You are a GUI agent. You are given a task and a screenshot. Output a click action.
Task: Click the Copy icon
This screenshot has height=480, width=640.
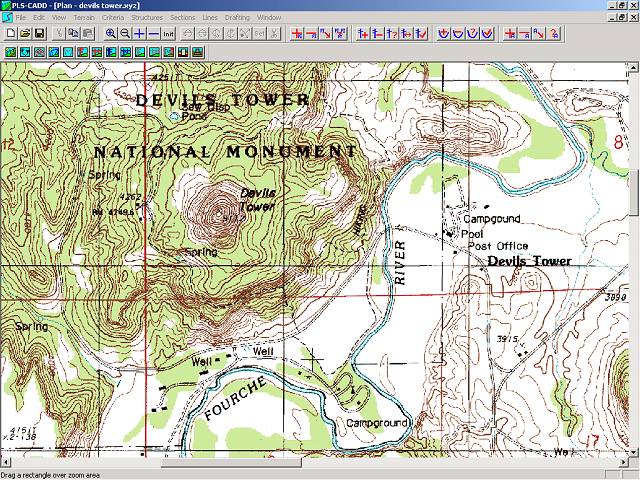[73, 33]
